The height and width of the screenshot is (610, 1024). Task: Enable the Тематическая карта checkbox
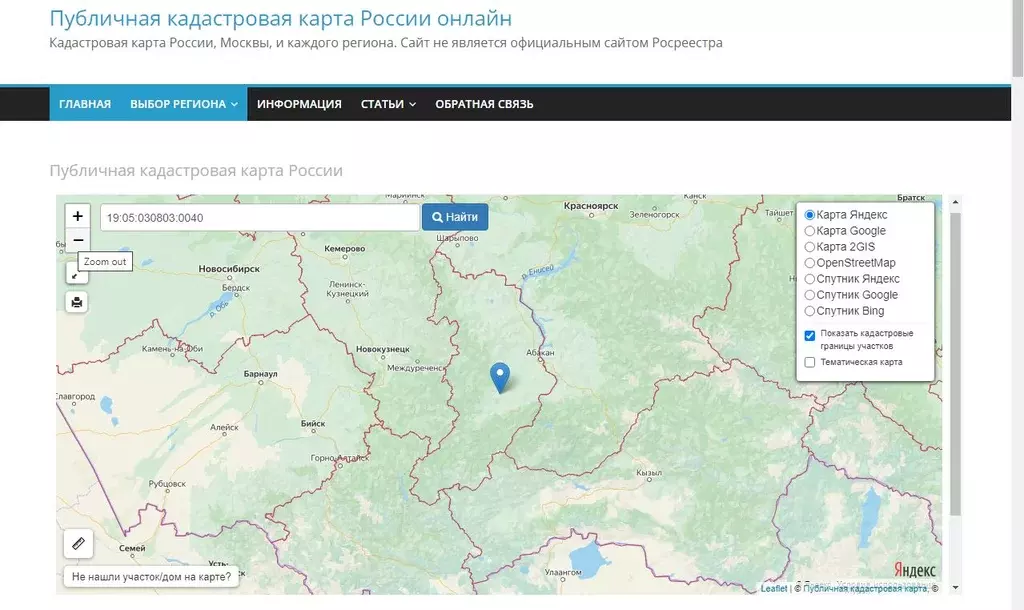click(810, 362)
